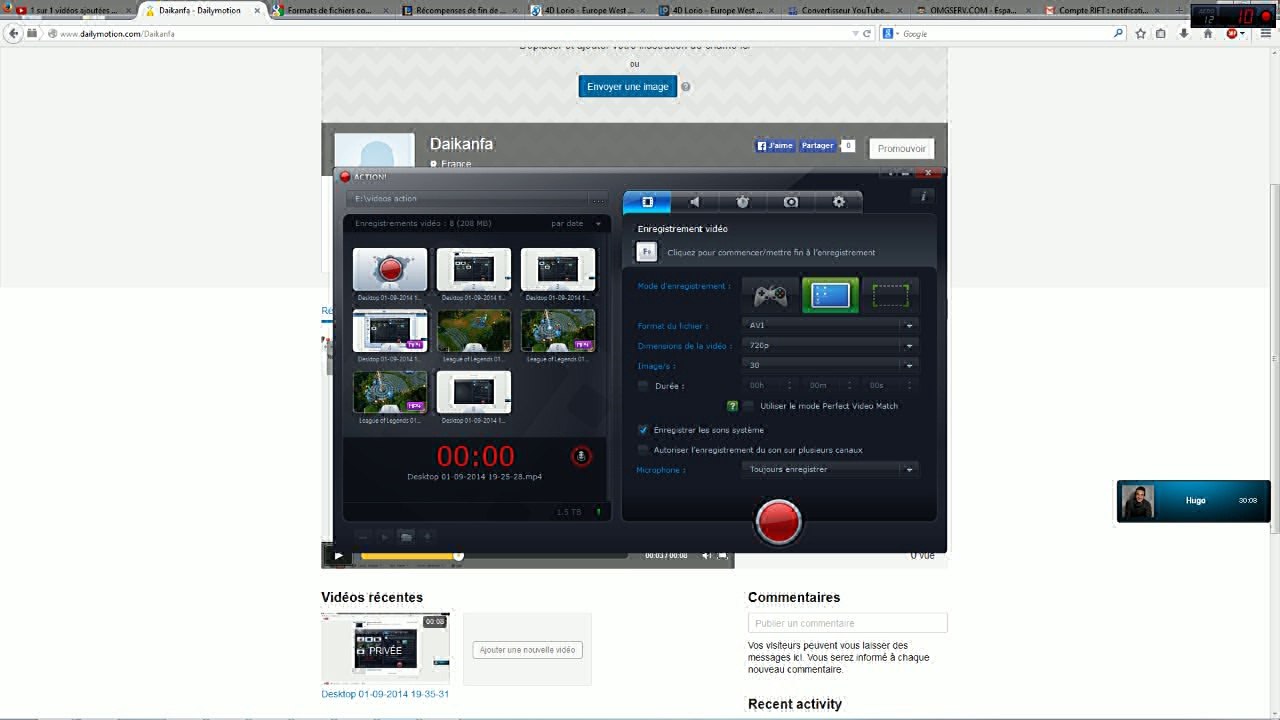Click the info button in Action!

922,197
